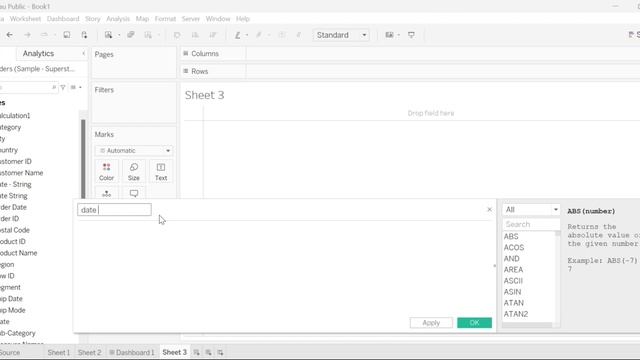
Task: Open the data pane view options dropdown
Action: tap(76, 87)
